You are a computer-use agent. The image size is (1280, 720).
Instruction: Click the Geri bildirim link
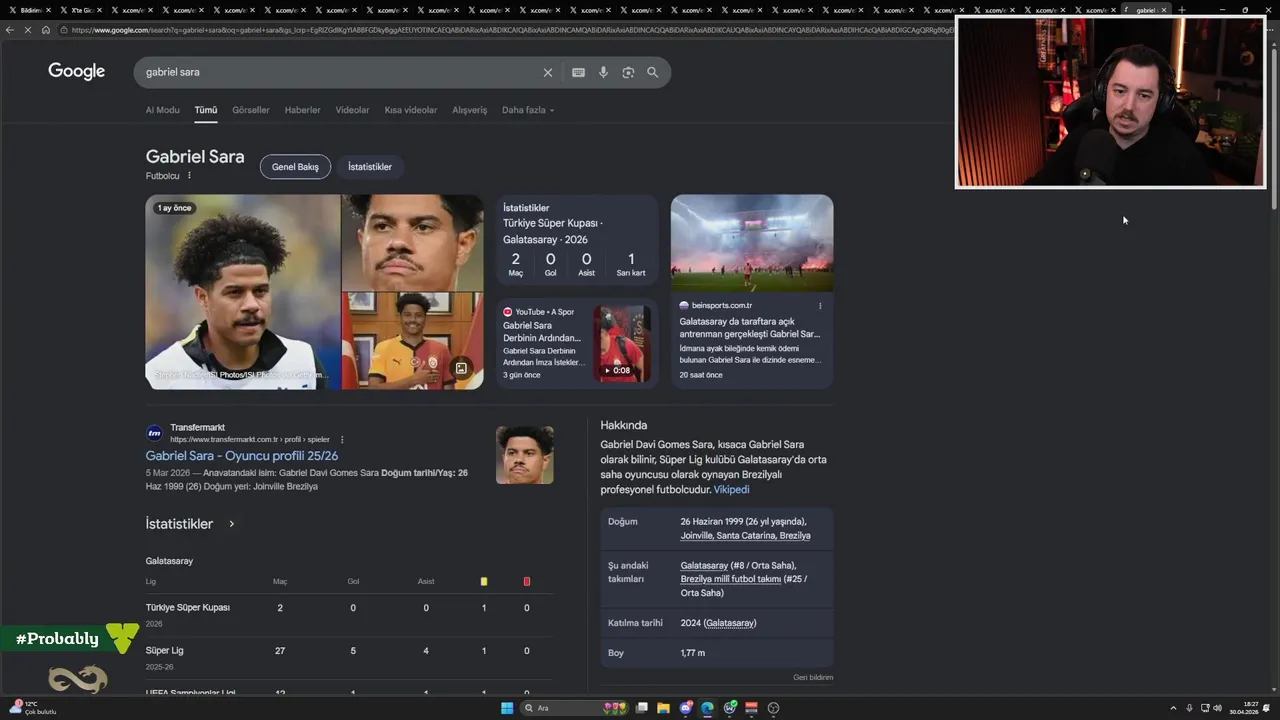(813, 677)
